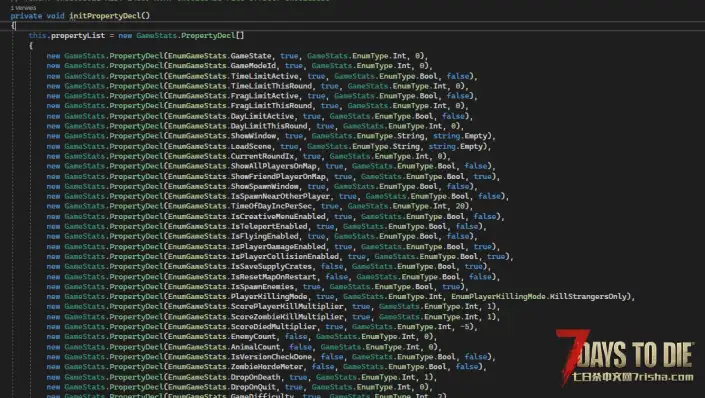Click DayLimitThisRound identifier
This screenshot has width=705, height=398.
point(269,126)
